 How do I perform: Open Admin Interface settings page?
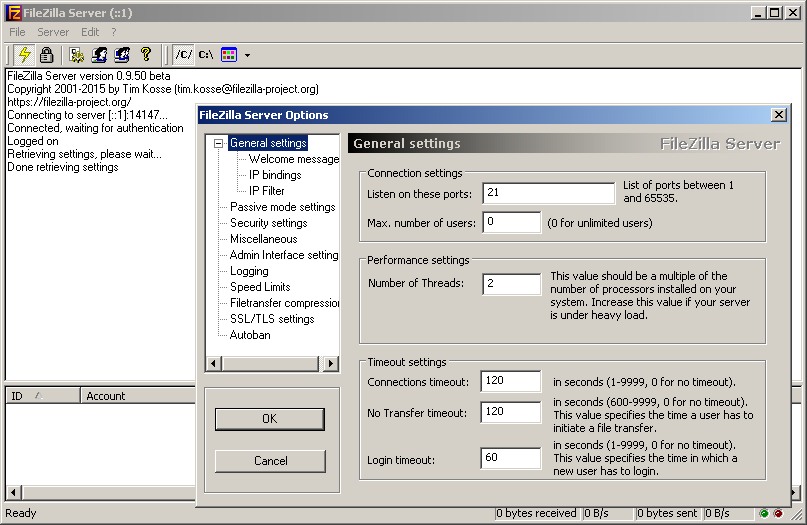[x=284, y=255]
